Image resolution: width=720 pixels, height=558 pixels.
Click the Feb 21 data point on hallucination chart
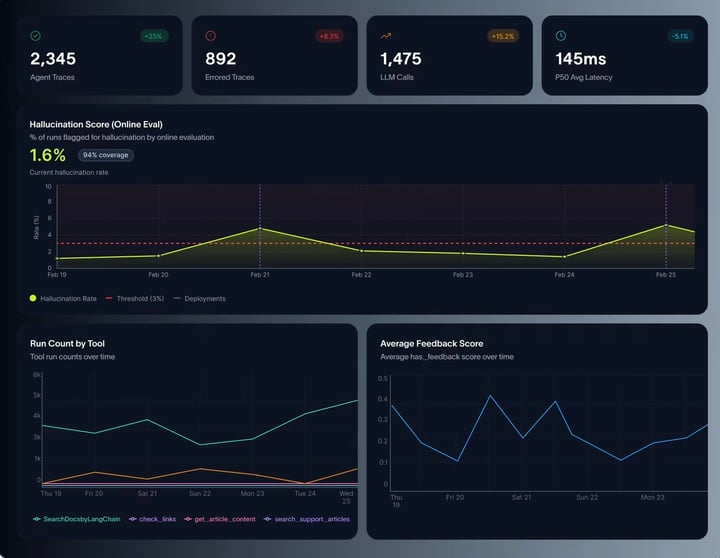click(x=260, y=228)
